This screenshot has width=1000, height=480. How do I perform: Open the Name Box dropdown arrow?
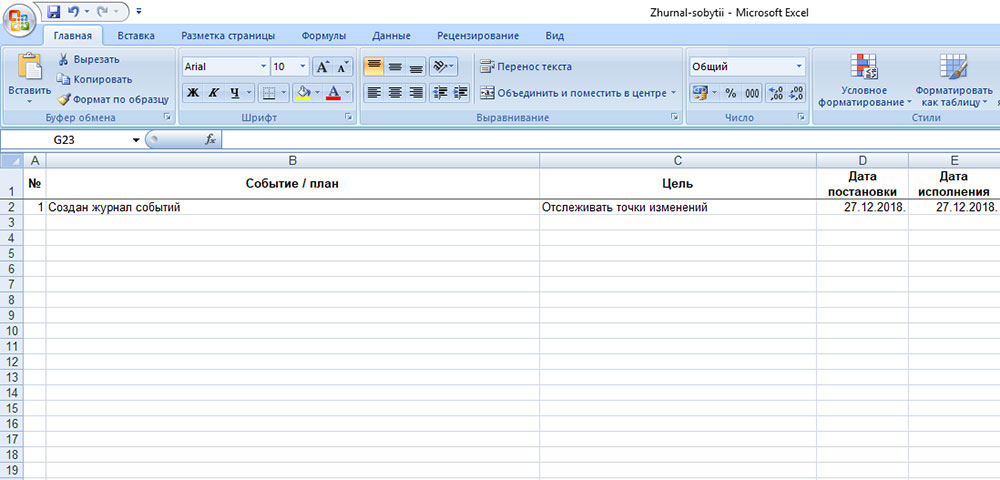point(136,140)
